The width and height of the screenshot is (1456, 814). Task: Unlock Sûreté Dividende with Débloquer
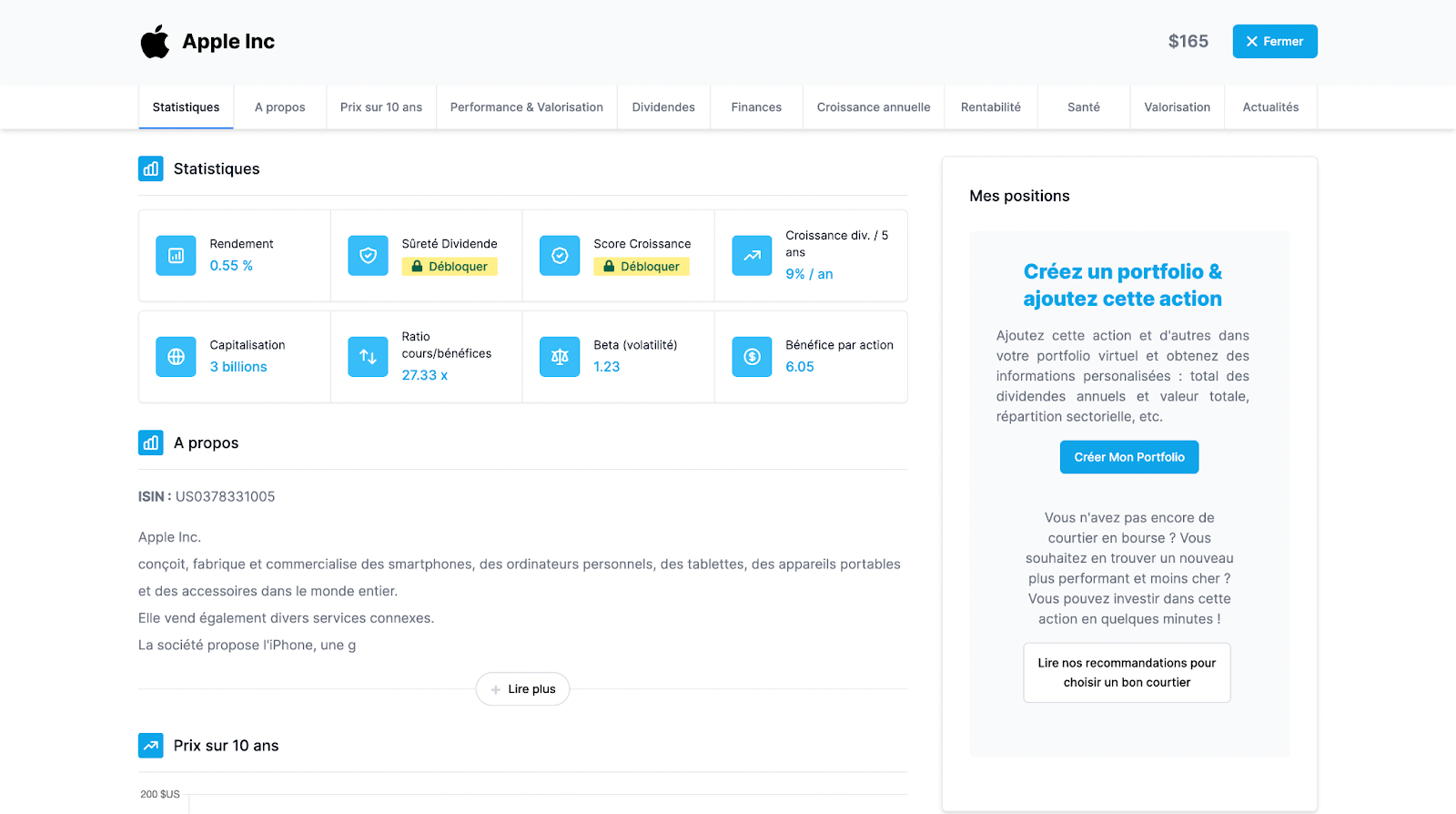(x=450, y=267)
